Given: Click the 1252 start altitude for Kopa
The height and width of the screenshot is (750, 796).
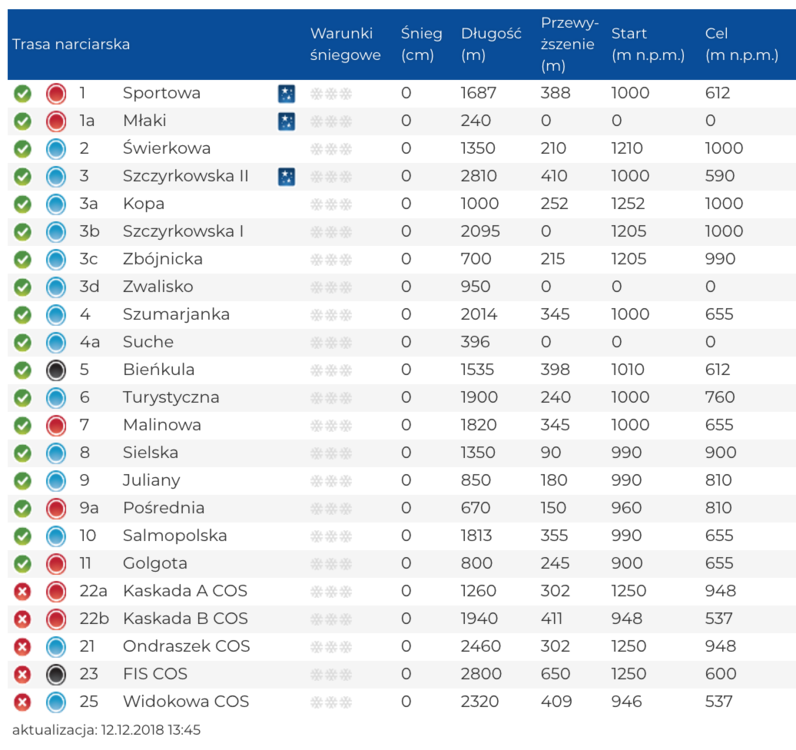Looking at the screenshot, I should [x=628, y=204].
